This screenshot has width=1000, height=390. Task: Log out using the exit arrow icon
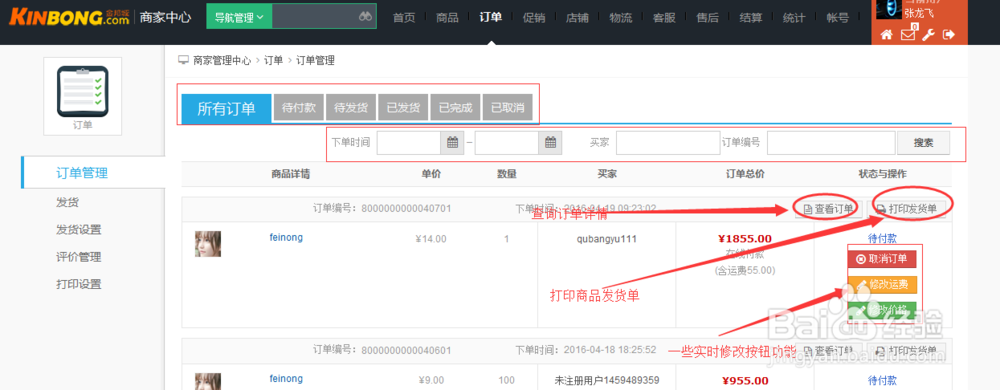point(949,35)
